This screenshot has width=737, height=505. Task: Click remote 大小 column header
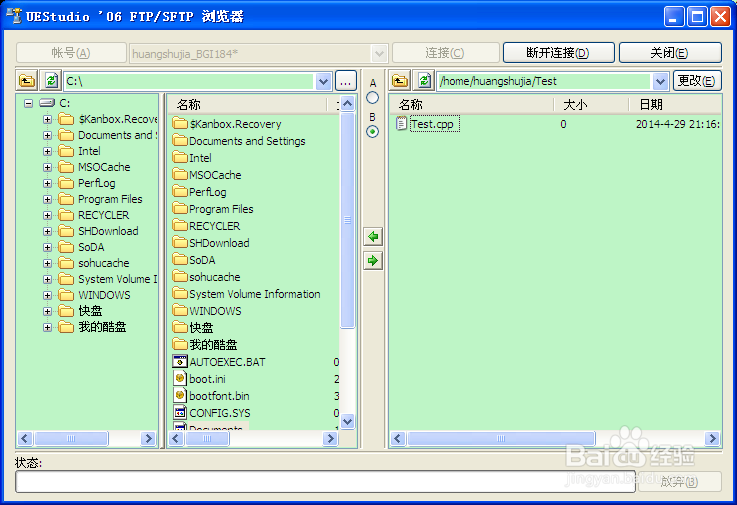click(591, 104)
